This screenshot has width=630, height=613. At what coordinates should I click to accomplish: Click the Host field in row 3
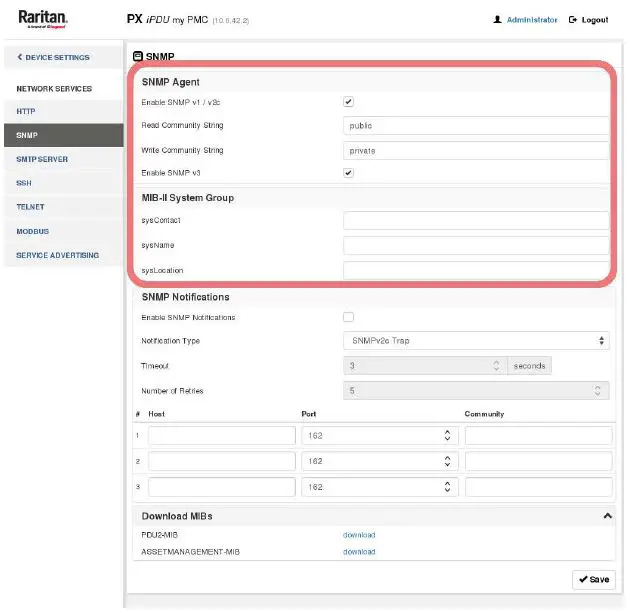coord(222,486)
